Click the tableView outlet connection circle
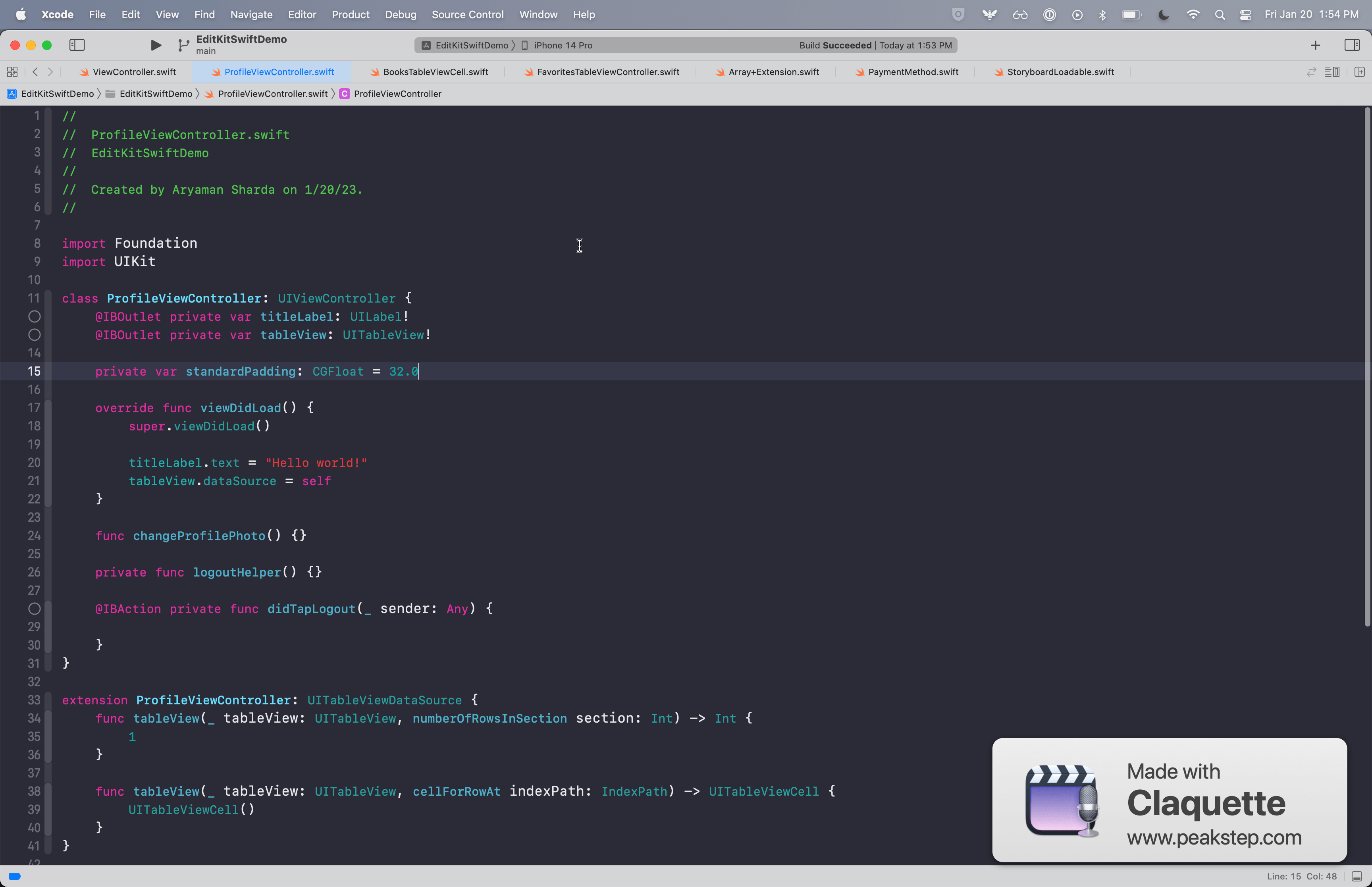This screenshot has width=1372, height=887. [35, 335]
